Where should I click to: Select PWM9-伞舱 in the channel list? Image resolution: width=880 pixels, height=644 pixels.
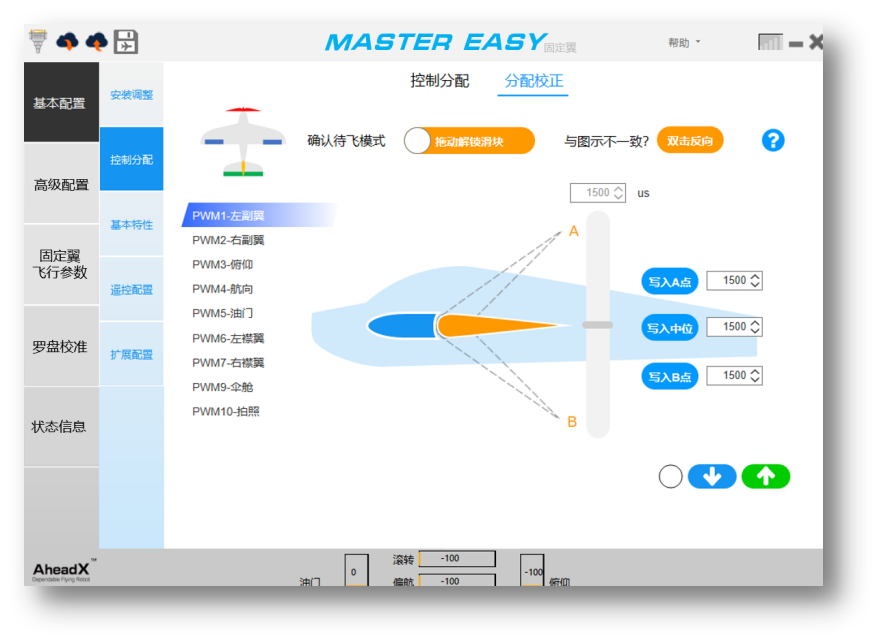[x=223, y=387]
